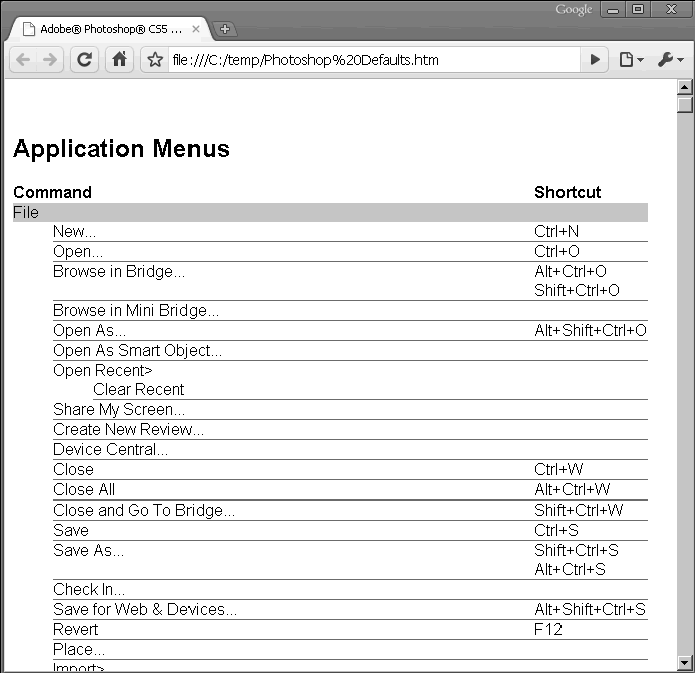Click the 'Open As Smart Object...' command

pos(137,351)
